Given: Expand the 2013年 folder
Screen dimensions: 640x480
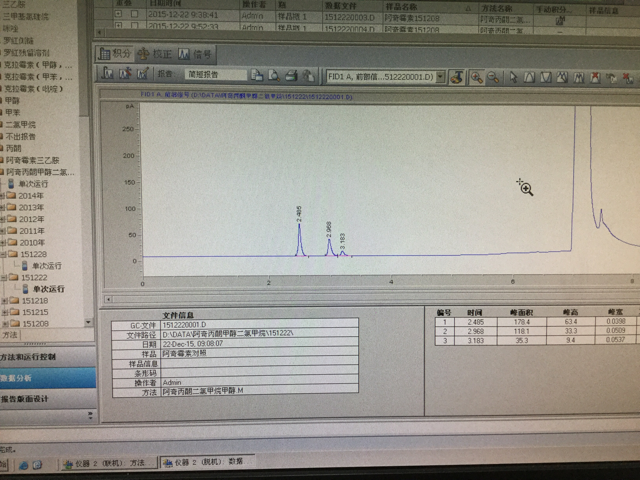Looking at the screenshot, I should click(x=2, y=207).
